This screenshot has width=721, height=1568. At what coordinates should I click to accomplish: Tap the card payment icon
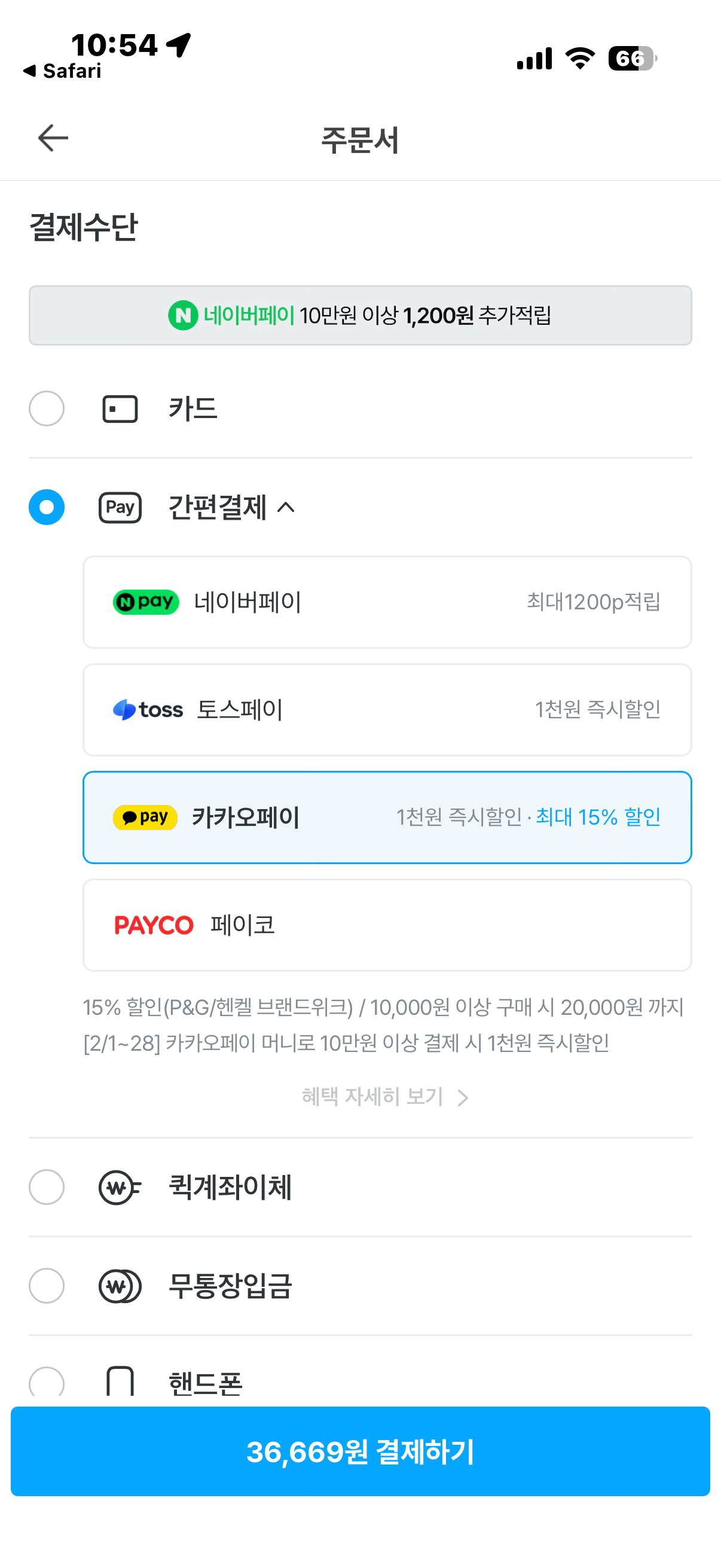pyautogui.click(x=120, y=409)
